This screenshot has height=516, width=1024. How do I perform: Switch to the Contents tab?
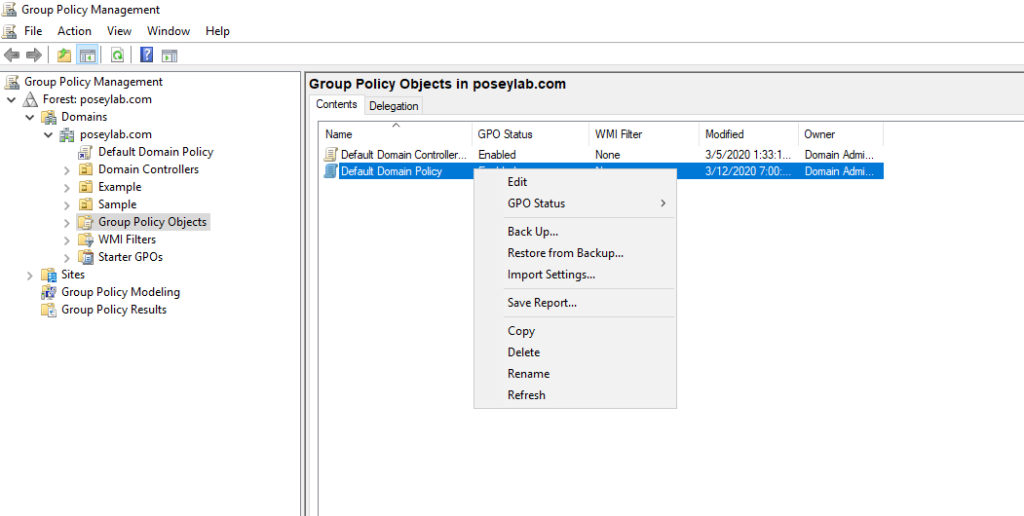[336, 105]
